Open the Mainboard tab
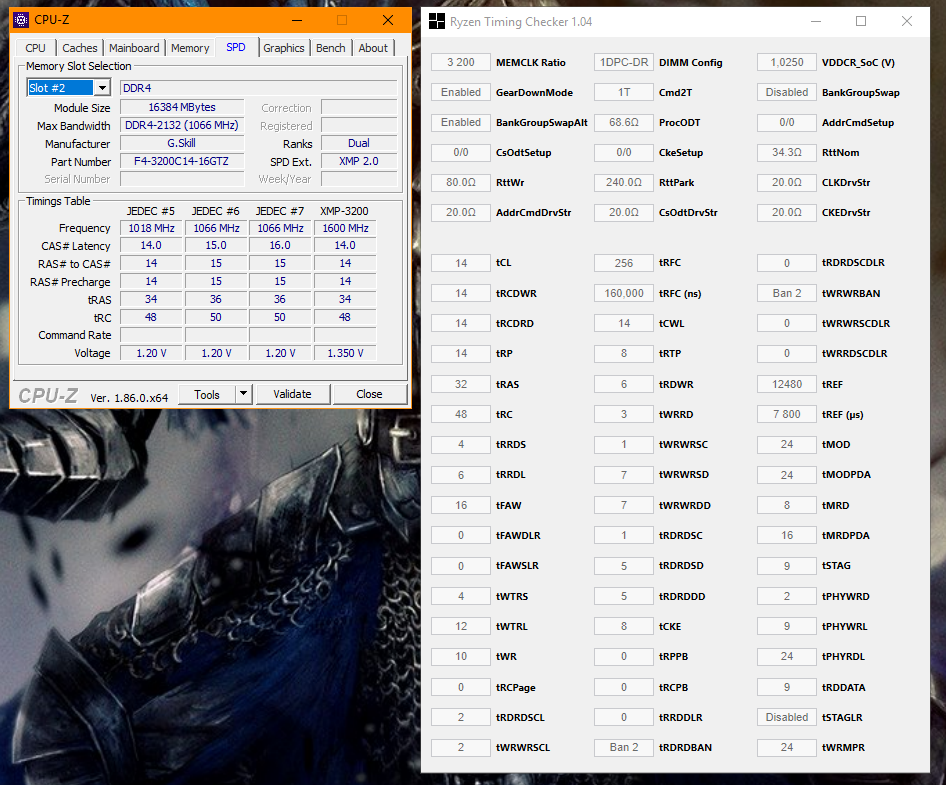The image size is (946, 785). 133,47
